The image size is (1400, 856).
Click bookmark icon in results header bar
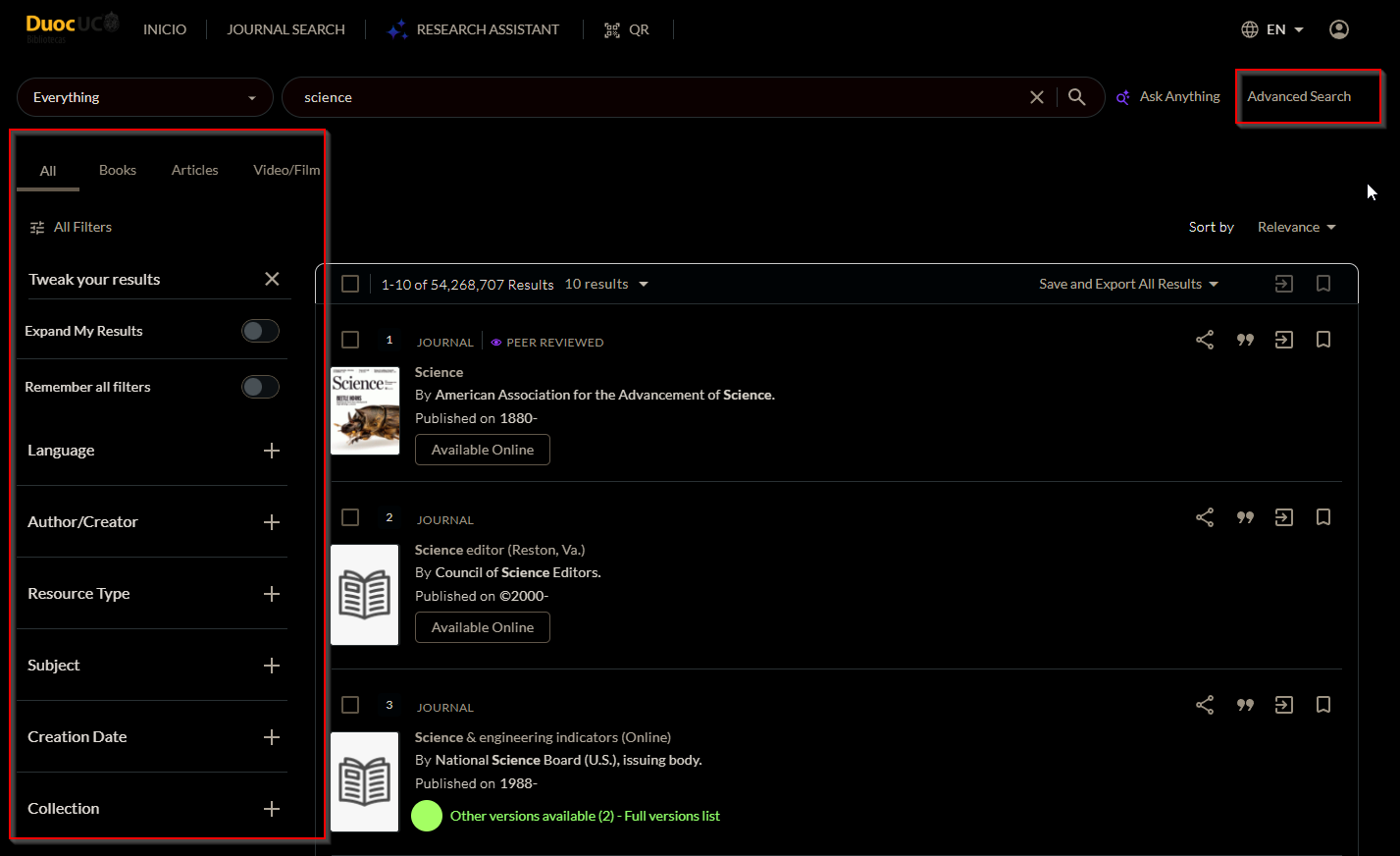coord(1323,284)
